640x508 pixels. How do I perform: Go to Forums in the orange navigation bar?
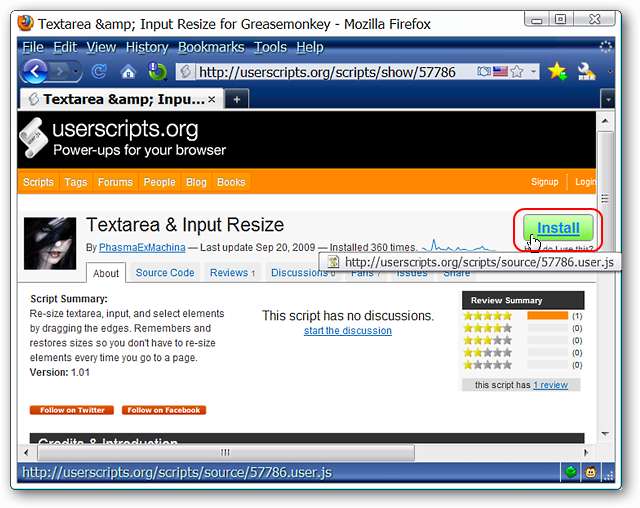point(115,182)
